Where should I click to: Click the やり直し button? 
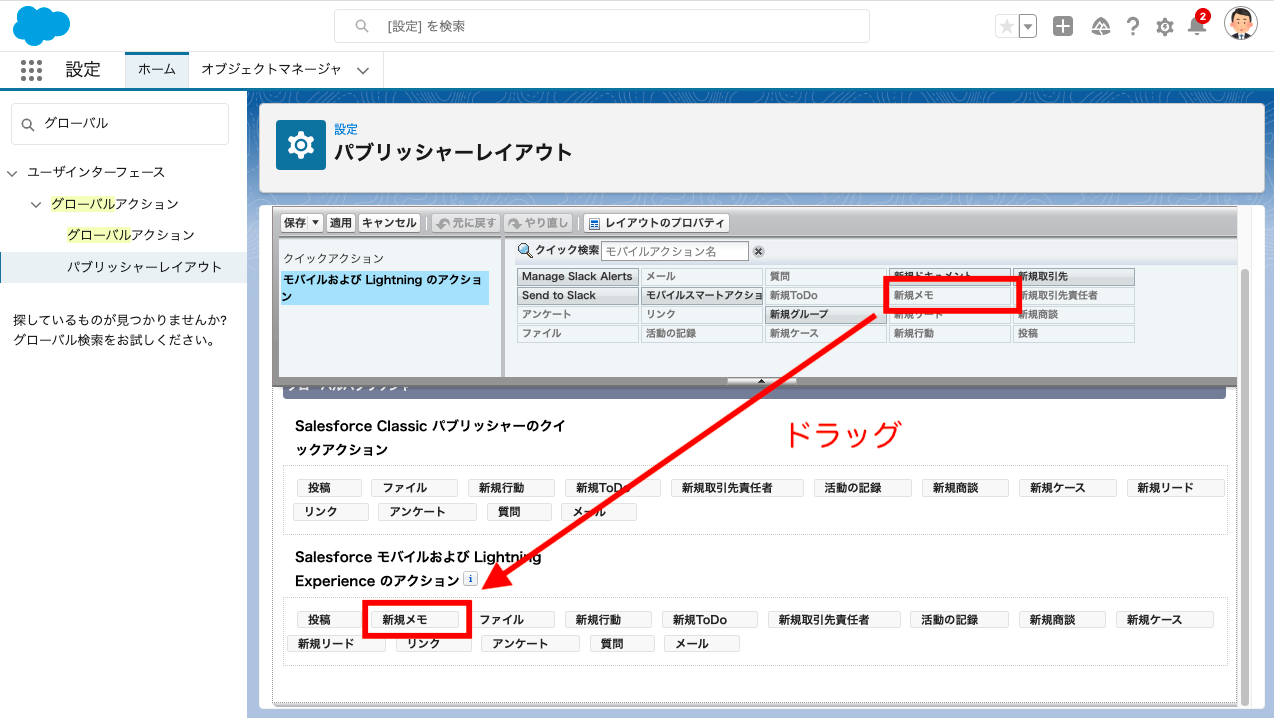(538, 223)
